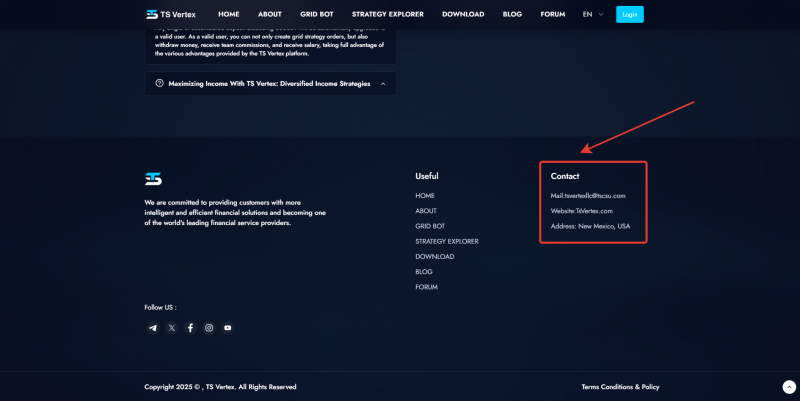This screenshot has width=800, height=401.
Task: Open DOWNLOAD in the top navigation
Action: pos(463,14)
